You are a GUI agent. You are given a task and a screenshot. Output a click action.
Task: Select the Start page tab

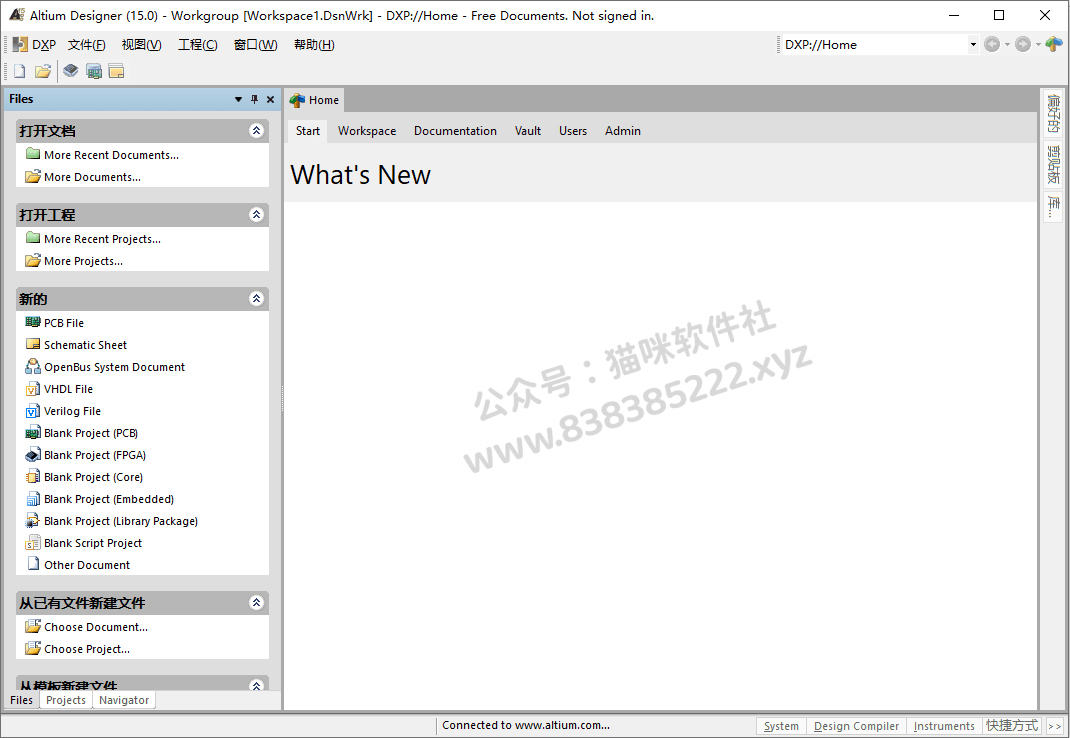(x=307, y=130)
